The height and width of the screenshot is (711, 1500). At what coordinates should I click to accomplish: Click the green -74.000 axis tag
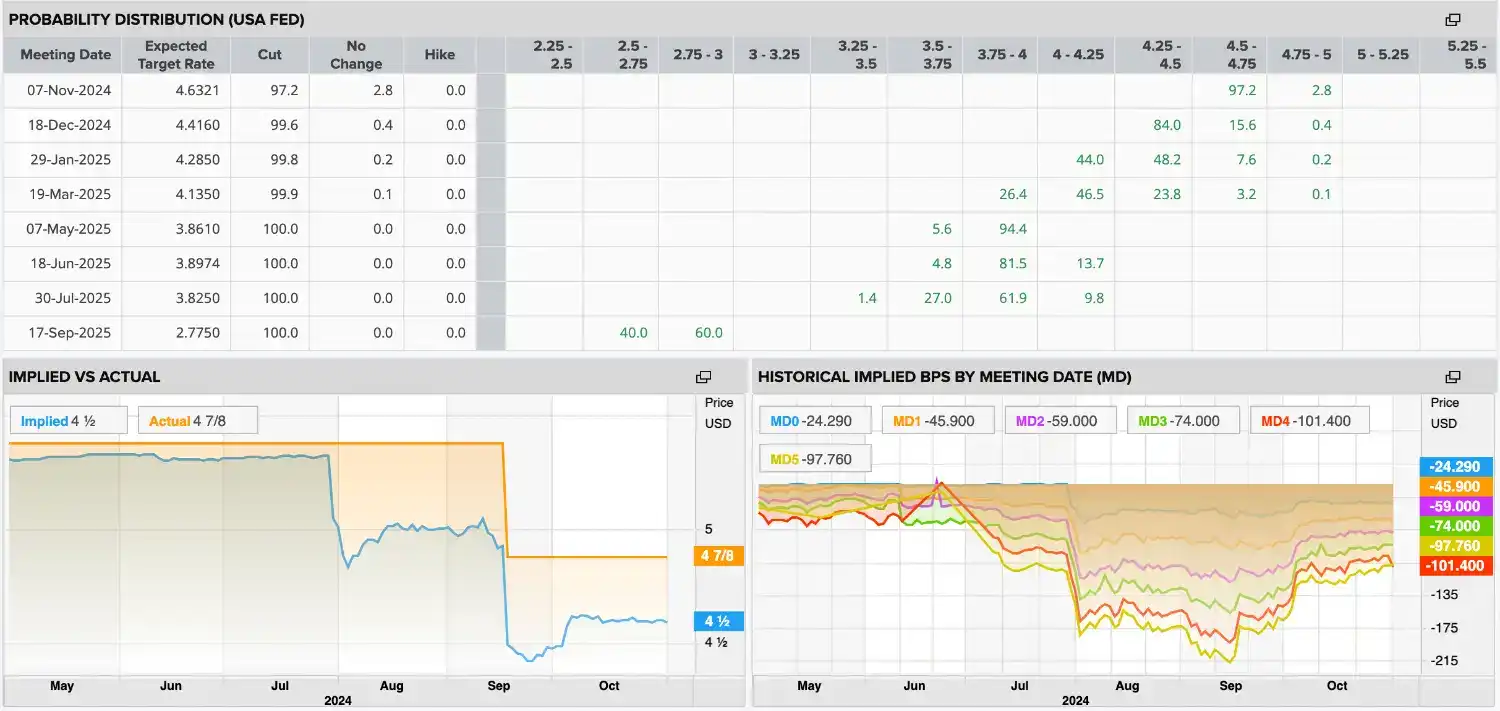(1454, 526)
